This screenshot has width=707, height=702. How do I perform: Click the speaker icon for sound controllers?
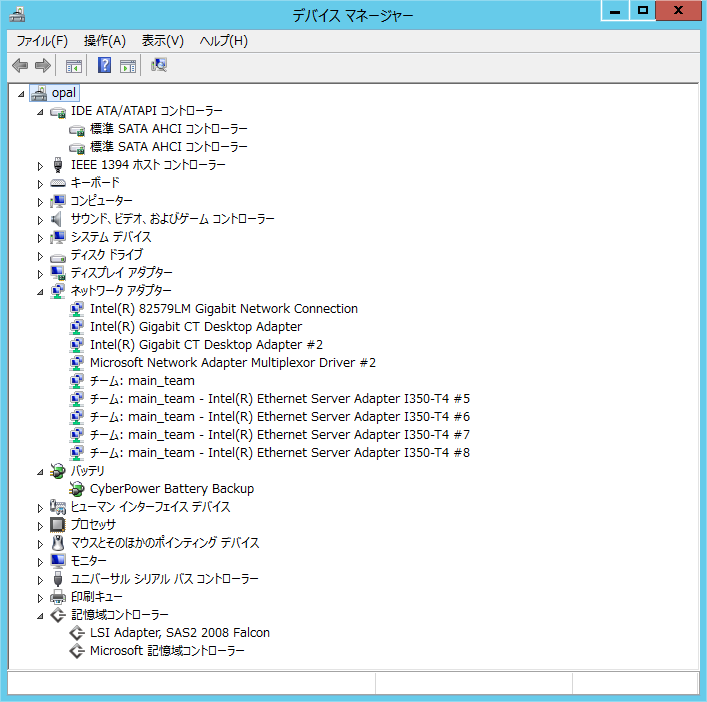click(x=57, y=219)
